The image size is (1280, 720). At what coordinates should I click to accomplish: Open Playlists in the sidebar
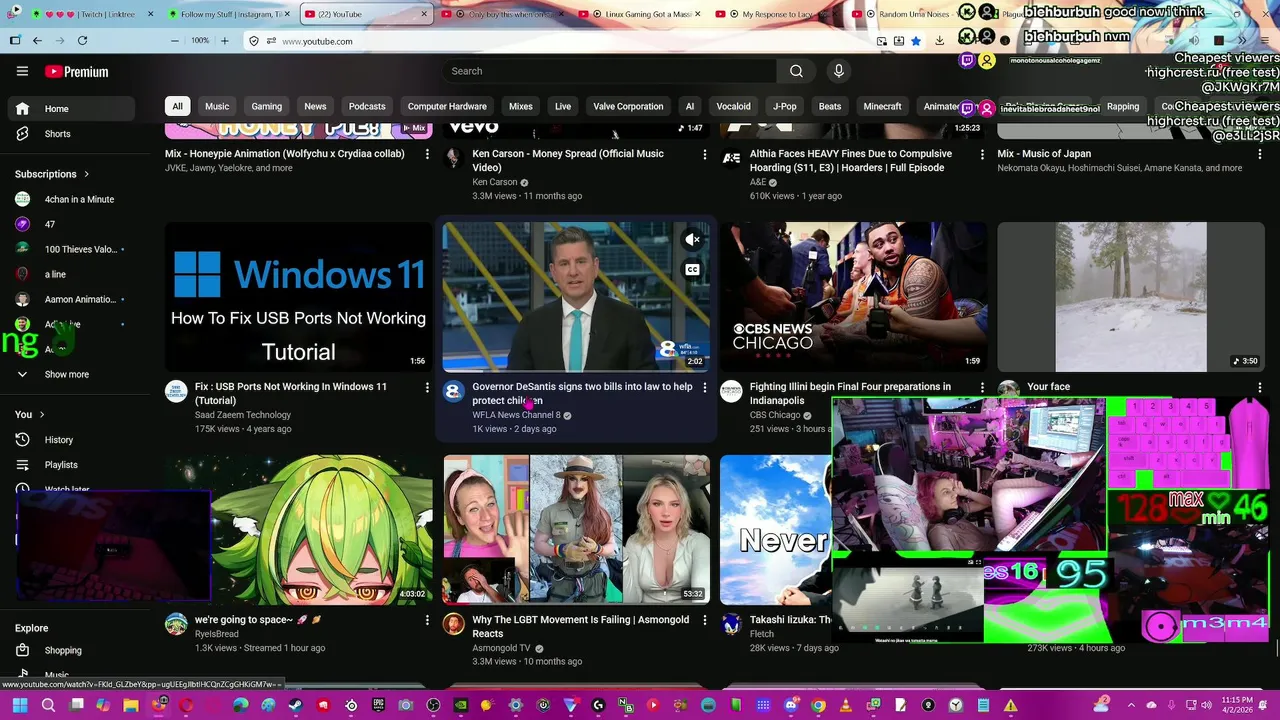coord(70,465)
